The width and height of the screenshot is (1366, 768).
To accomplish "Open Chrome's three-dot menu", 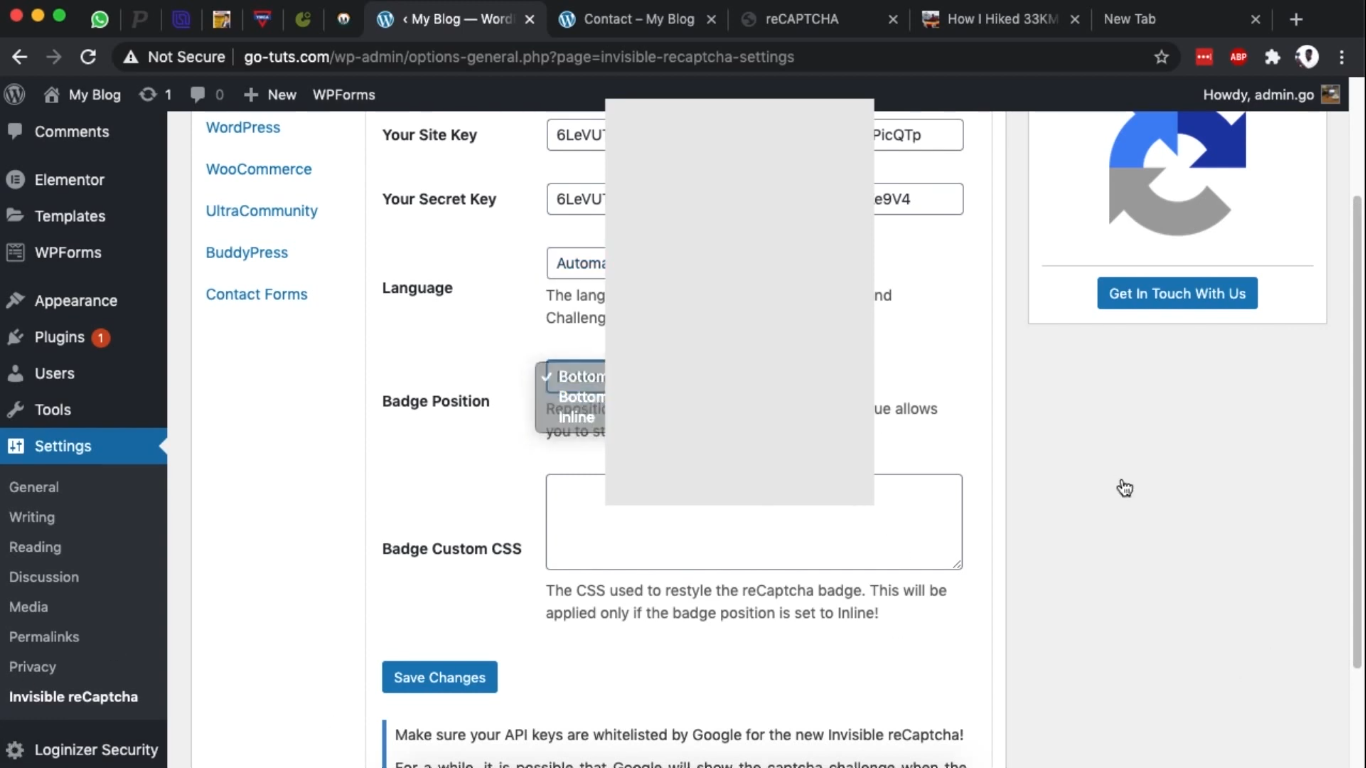I will coord(1342,57).
